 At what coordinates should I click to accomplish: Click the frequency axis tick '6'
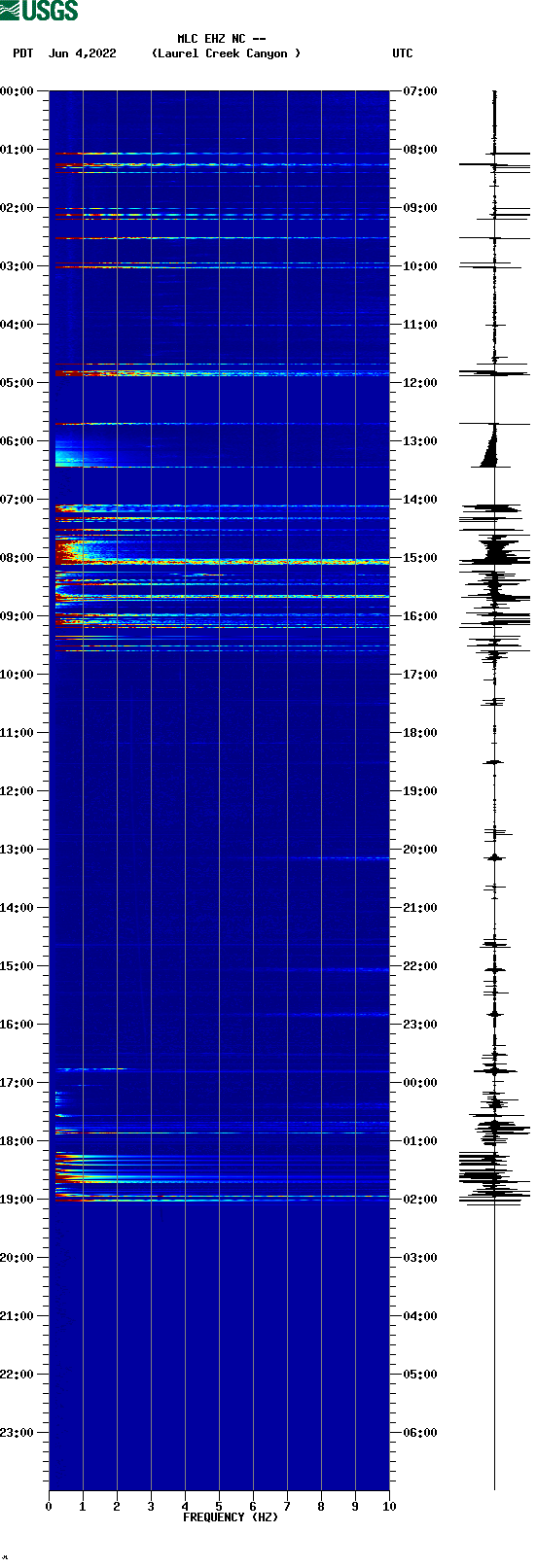tap(253, 1507)
